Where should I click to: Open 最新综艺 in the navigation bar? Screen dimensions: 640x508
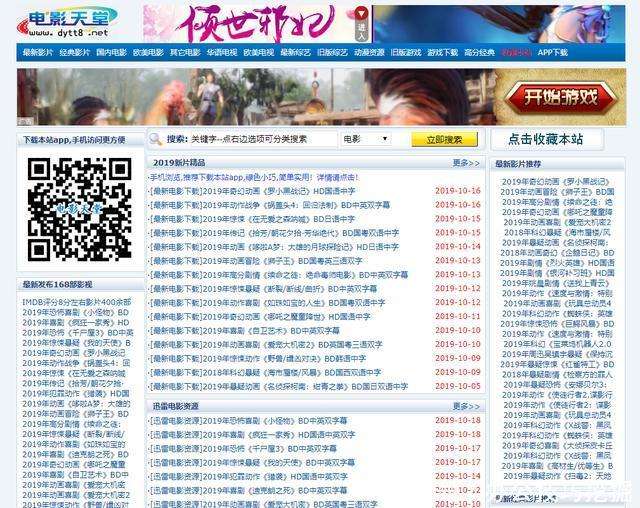[x=296, y=53]
